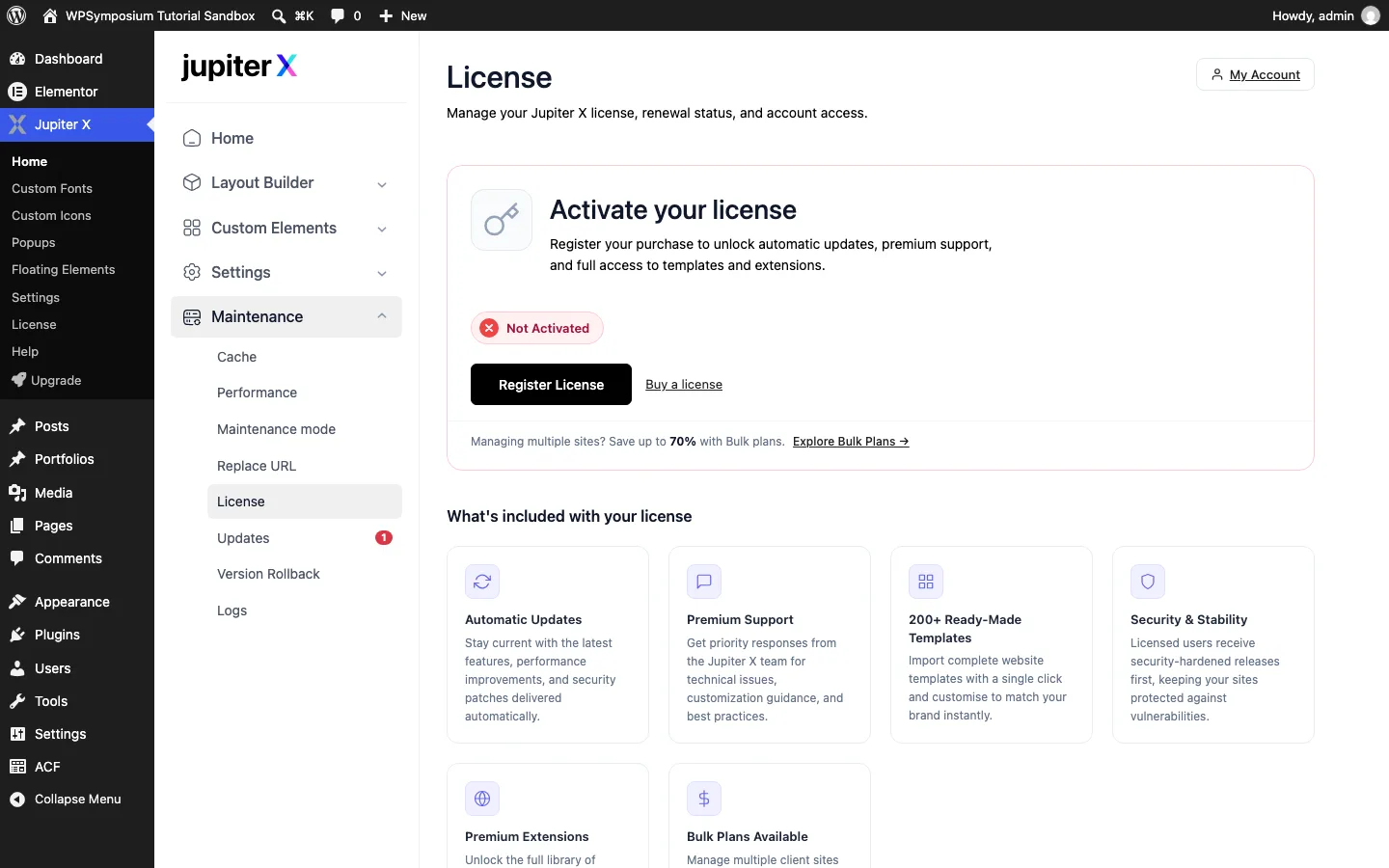Click the Upgrade rocket icon
The image size is (1389, 868).
(x=18, y=380)
